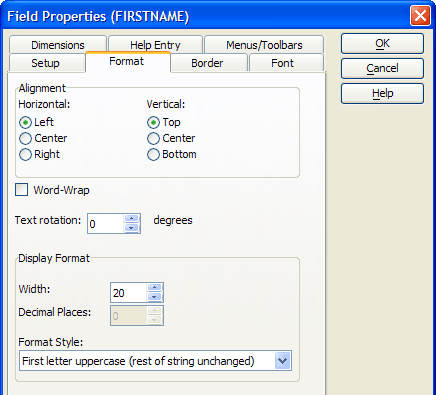
Task: Open the Help Entry tab
Action: tap(155, 45)
